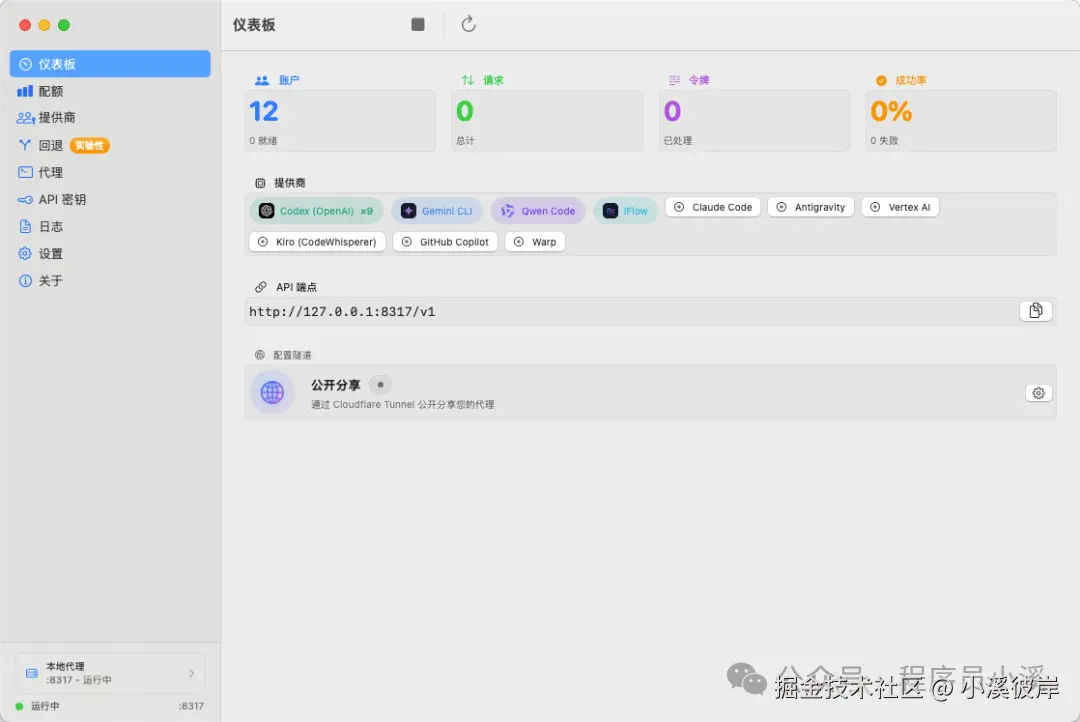The image size is (1080, 722).
Task: Click the green 运行中 status at bottom
Action: (38, 706)
